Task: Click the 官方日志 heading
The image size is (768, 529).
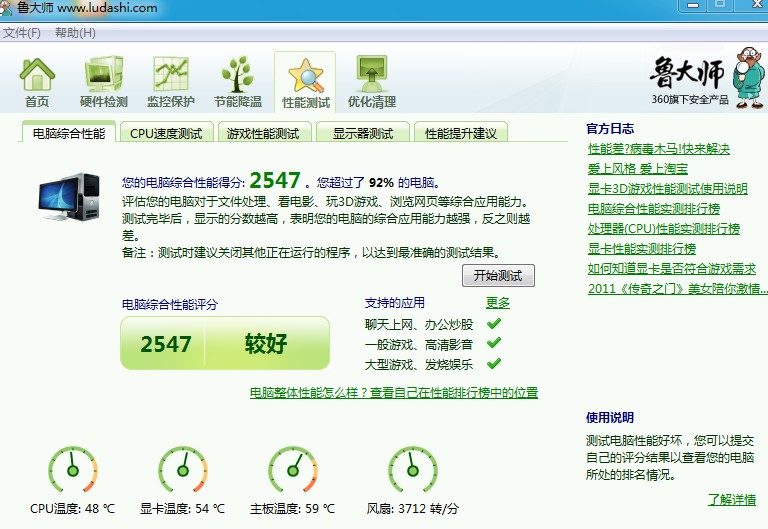Action: (x=610, y=129)
